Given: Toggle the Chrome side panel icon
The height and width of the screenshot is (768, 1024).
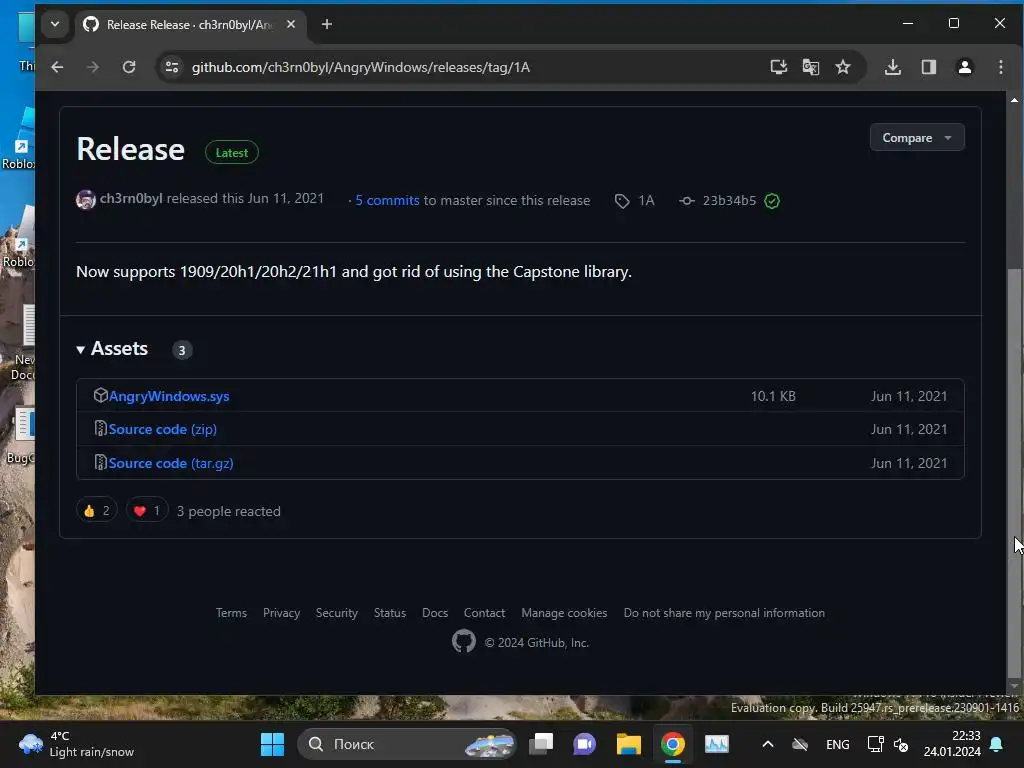Looking at the screenshot, I should click(x=929, y=67).
